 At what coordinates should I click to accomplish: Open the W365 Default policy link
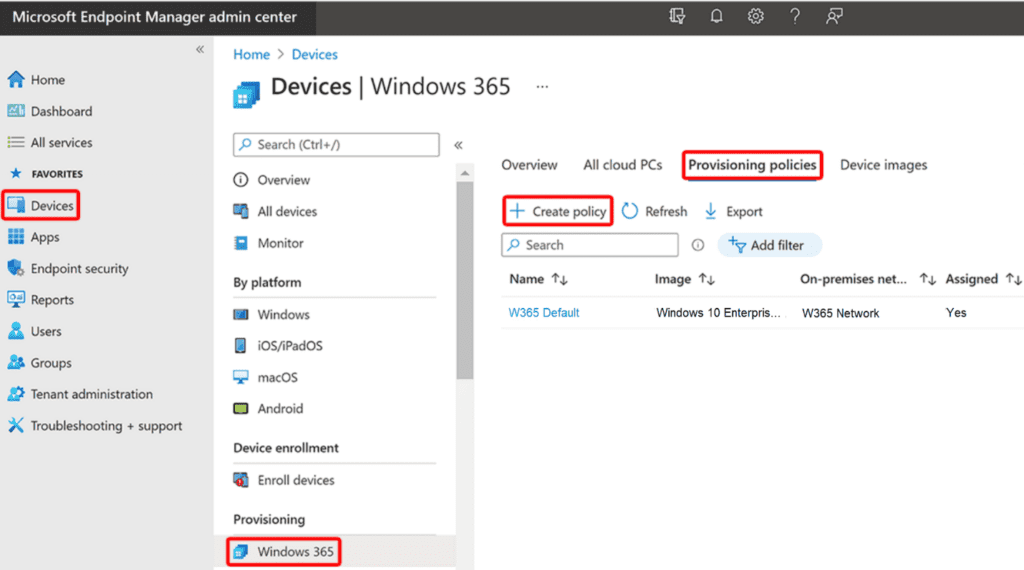coord(543,313)
